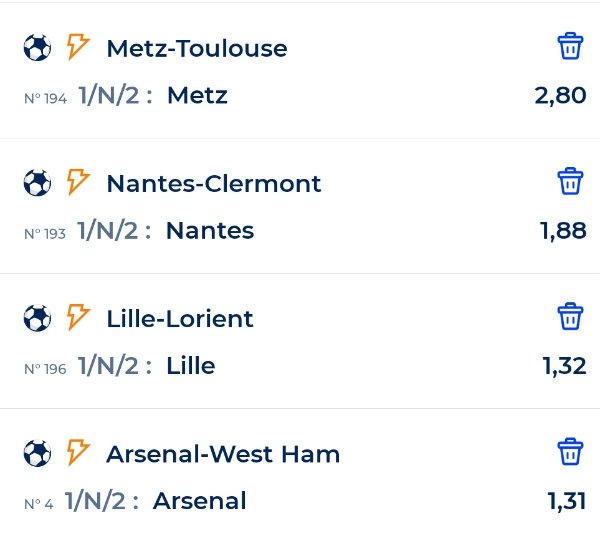The width and height of the screenshot is (600, 536).
Task: Delete the Metz-Toulouse bet with trash icon
Action: pyautogui.click(x=570, y=46)
